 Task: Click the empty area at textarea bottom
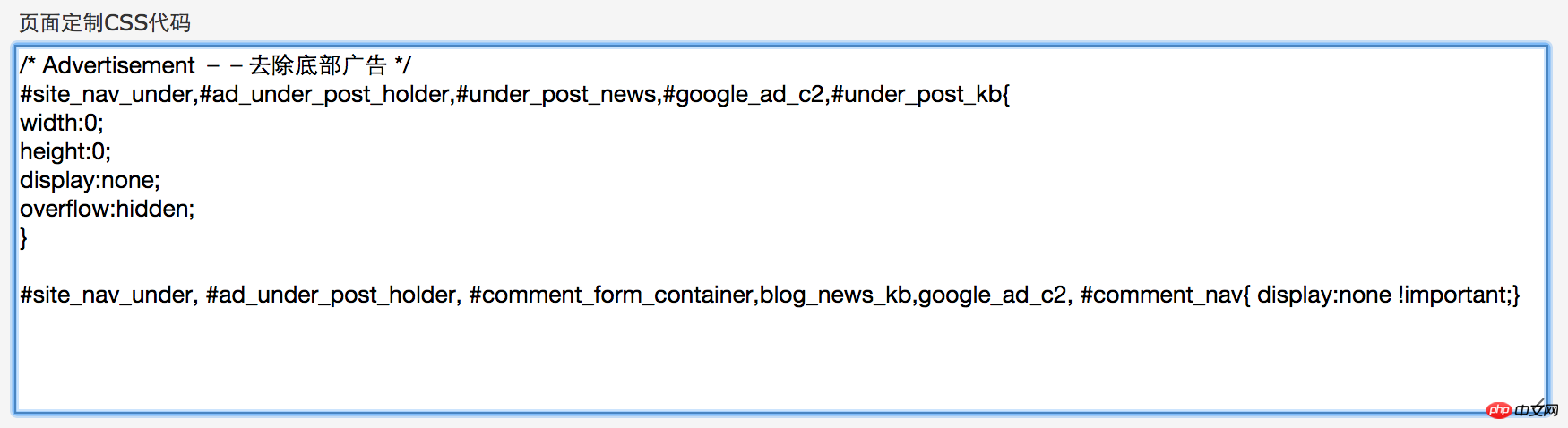[780, 363]
